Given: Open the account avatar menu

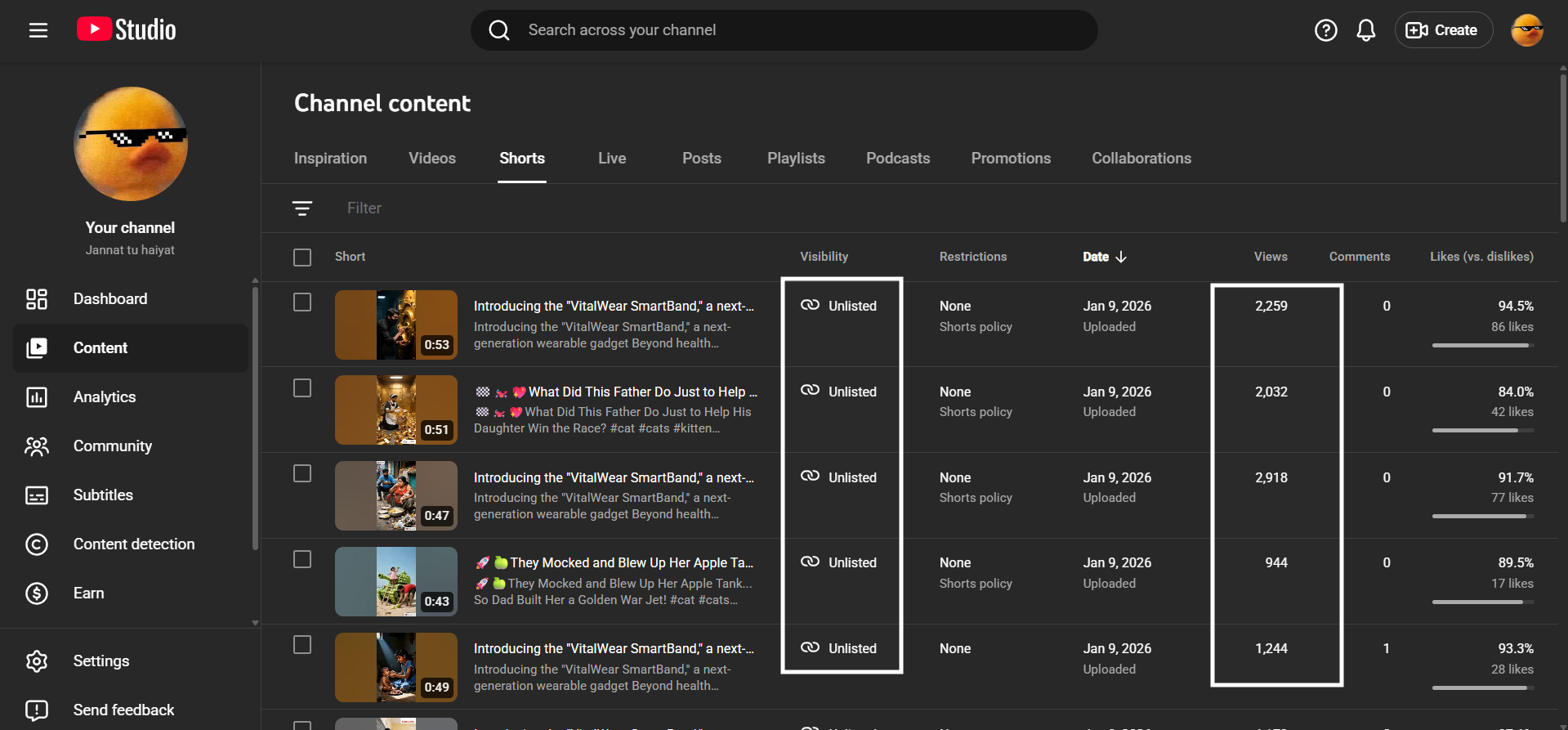Looking at the screenshot, I should point(1526,30).
